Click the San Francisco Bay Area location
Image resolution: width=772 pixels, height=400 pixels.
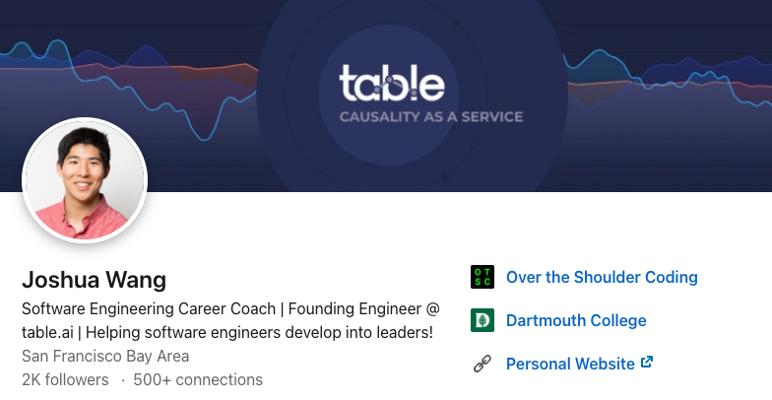pos(105,356)
